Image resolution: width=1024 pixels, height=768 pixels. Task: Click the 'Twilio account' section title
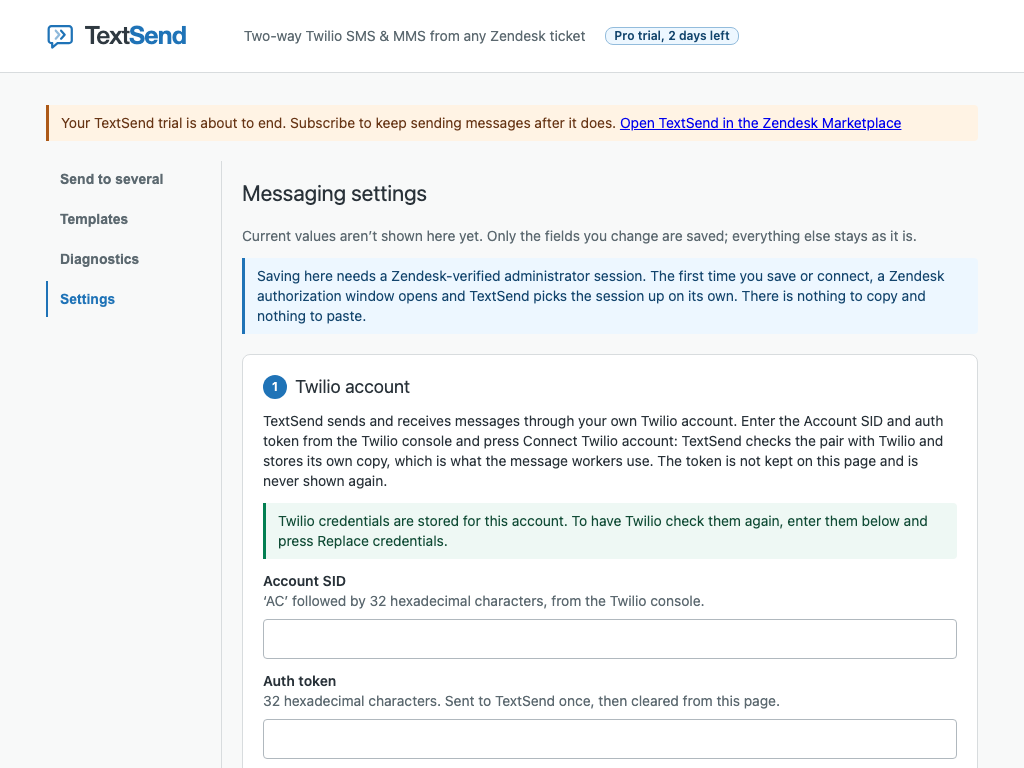[353, 387]
